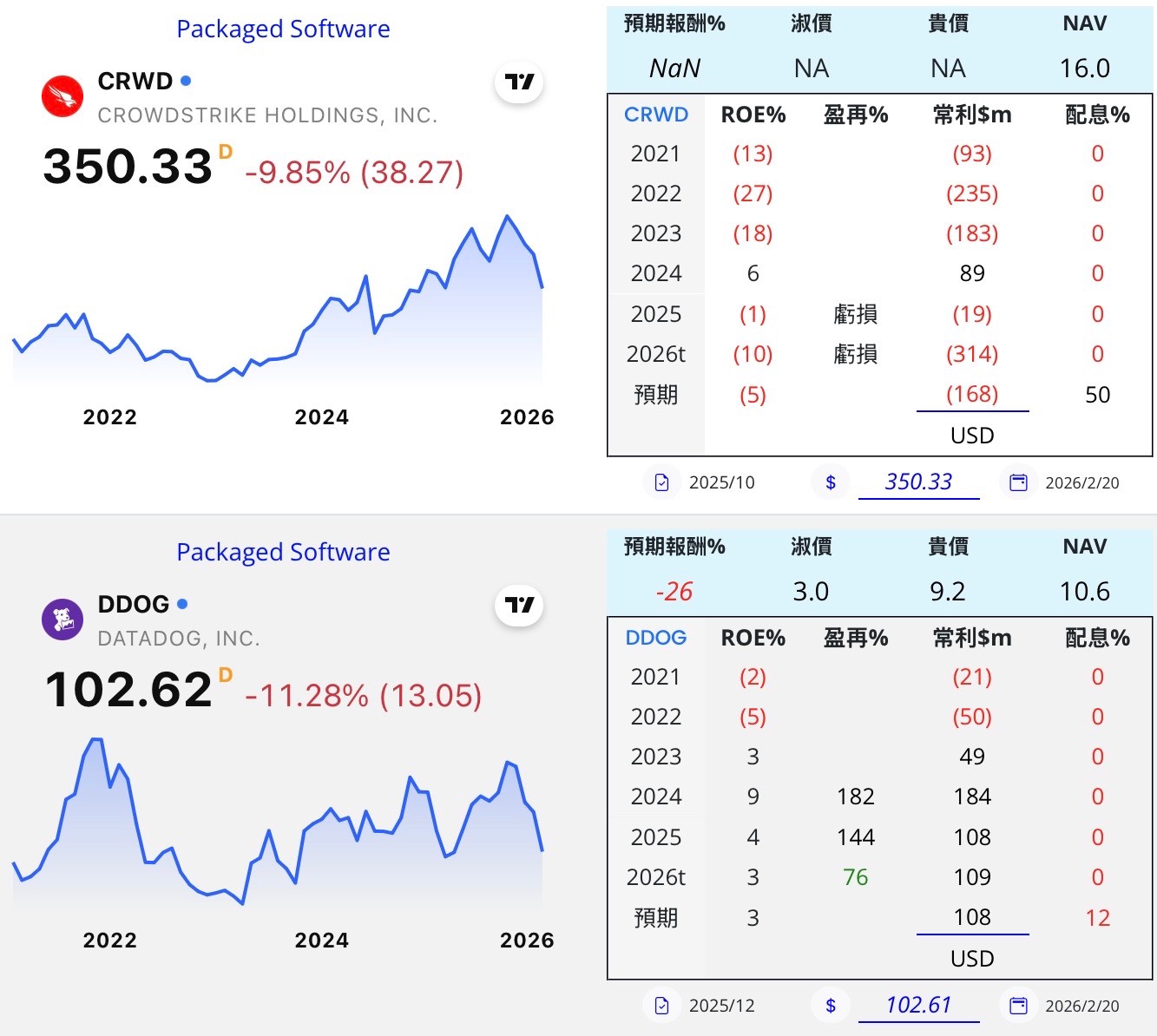Click the CrowdStrike red falcon logo

tap(62, 96)
